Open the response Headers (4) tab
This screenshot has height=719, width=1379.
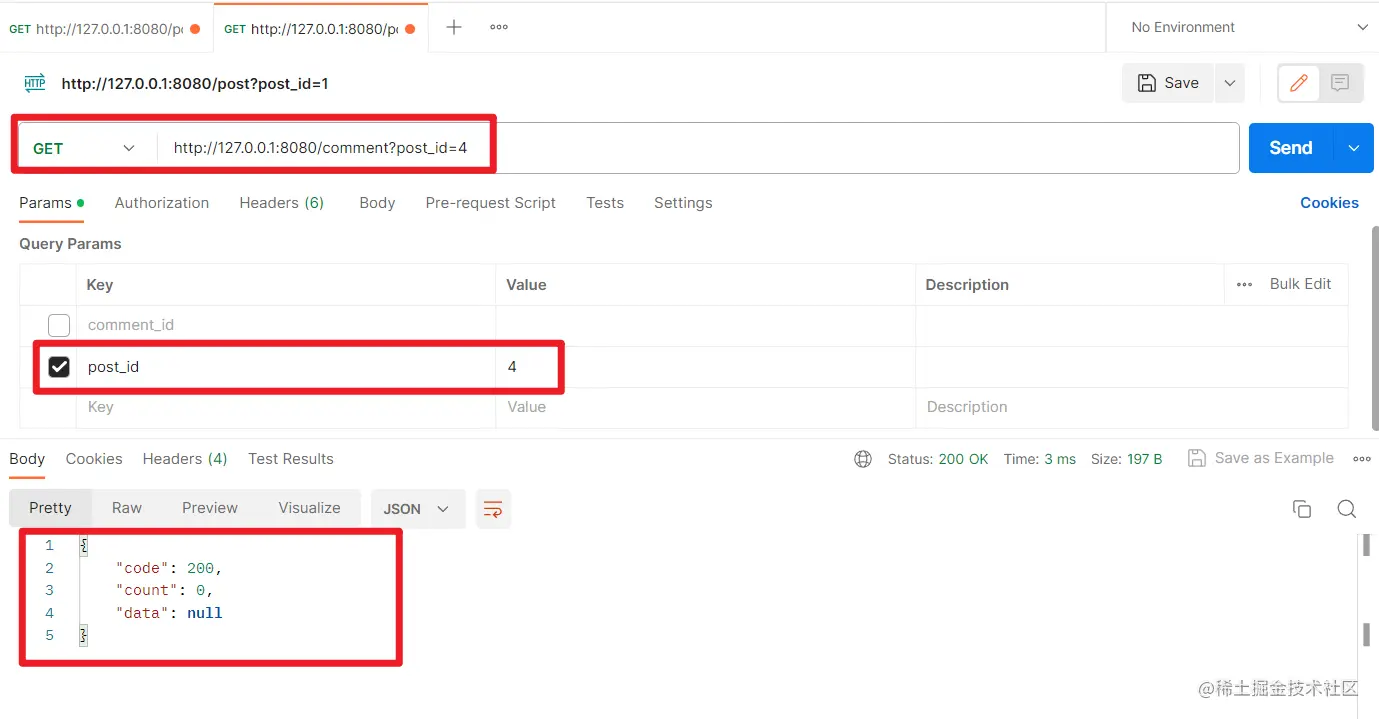pos(185,459)
